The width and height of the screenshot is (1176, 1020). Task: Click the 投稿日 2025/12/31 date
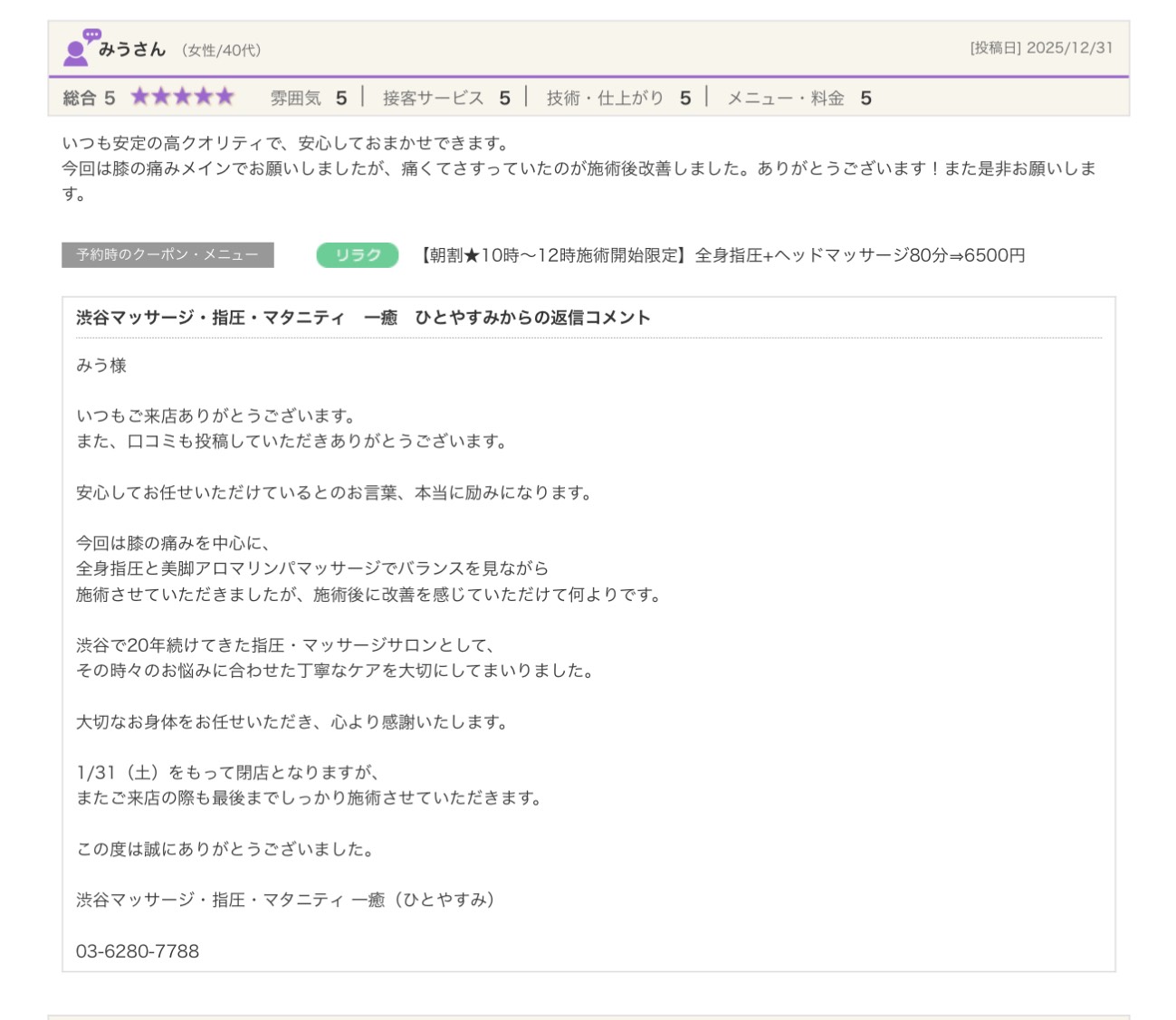coord(1041,48)
